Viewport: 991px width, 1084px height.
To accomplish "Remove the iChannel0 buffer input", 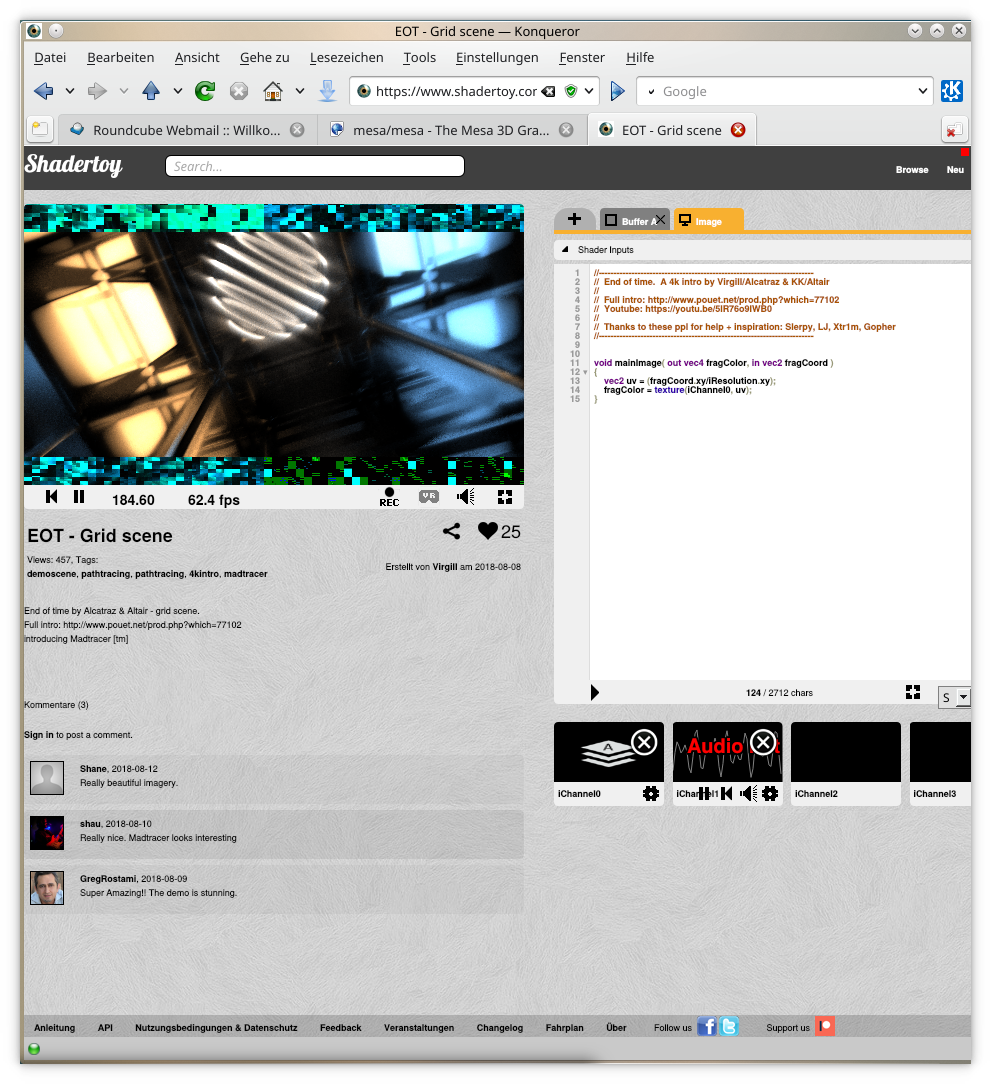I will pos(644,743).
